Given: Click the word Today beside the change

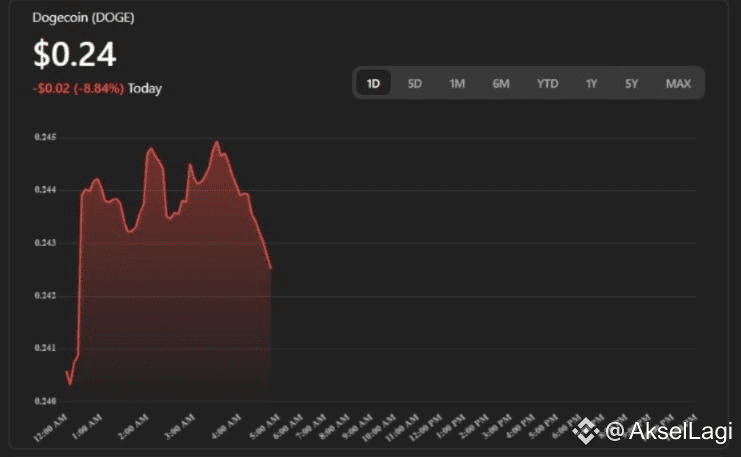Looking at the screenshot, I should point(145,89).
